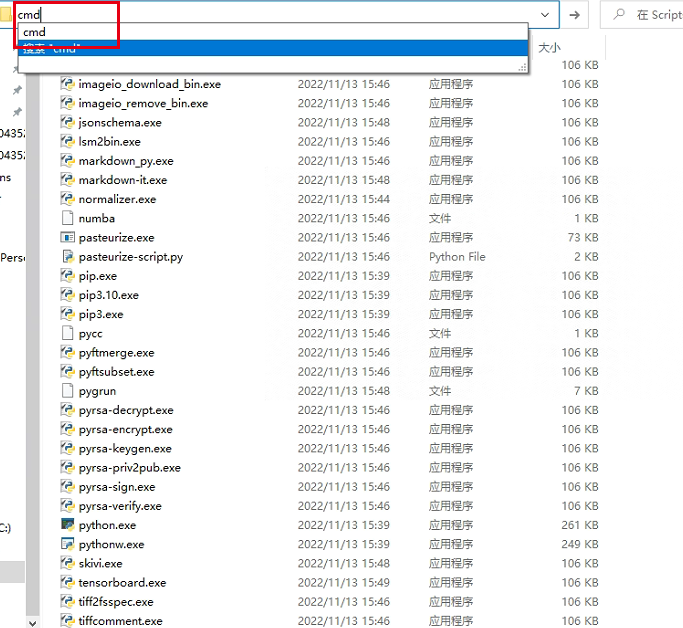Click the markdown_py.exe file icon

pyautogui.click(x=68, y=160)
